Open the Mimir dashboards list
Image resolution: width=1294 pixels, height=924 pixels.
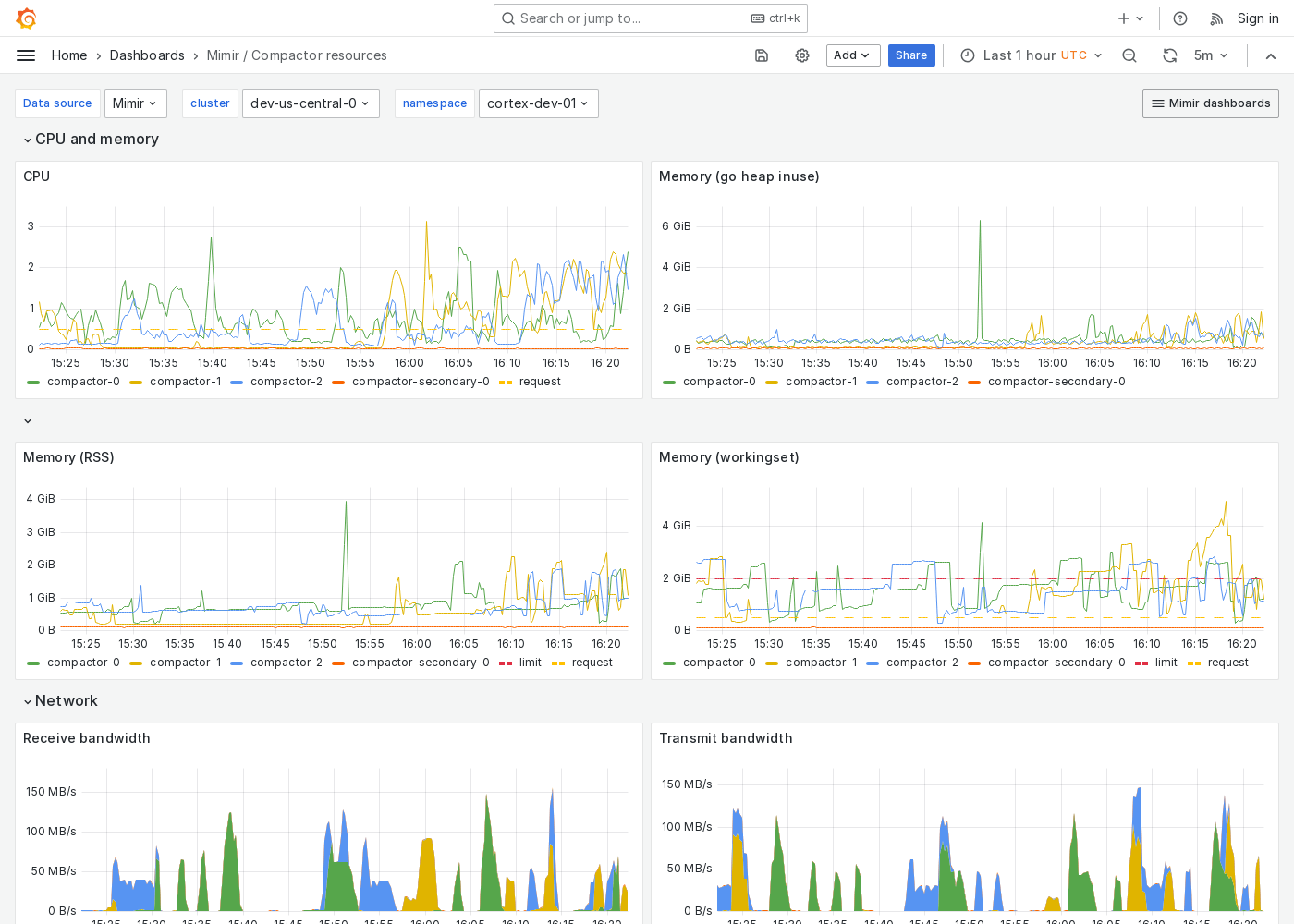pos(1210,103)
